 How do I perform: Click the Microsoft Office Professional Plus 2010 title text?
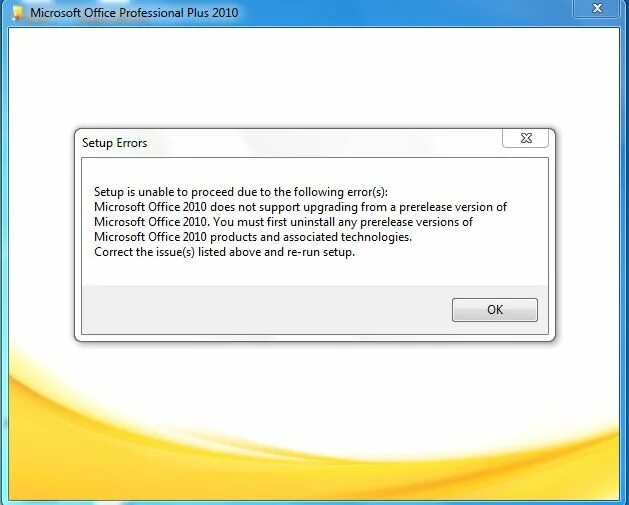pyautogui.click(x=134, y=12)
